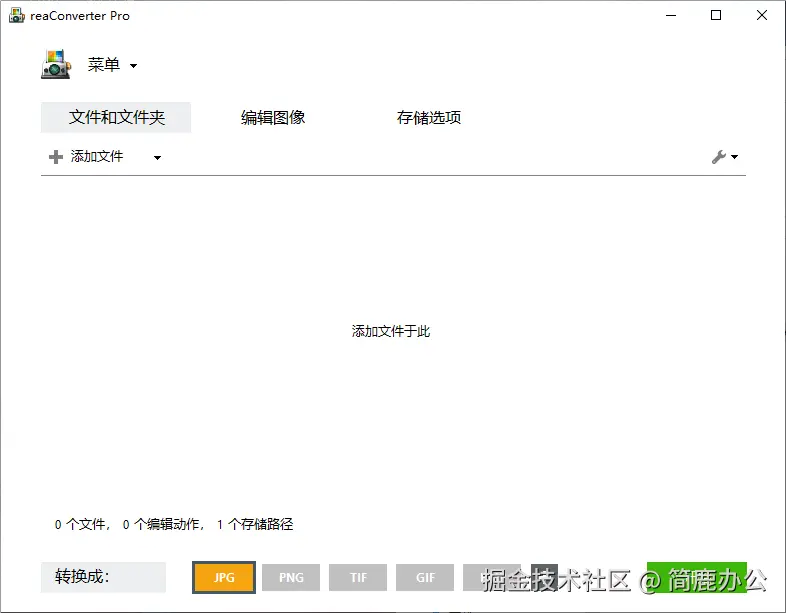
Task: Expand the 添加文件 dropdown arrow
Action: (x=157, y=157)
